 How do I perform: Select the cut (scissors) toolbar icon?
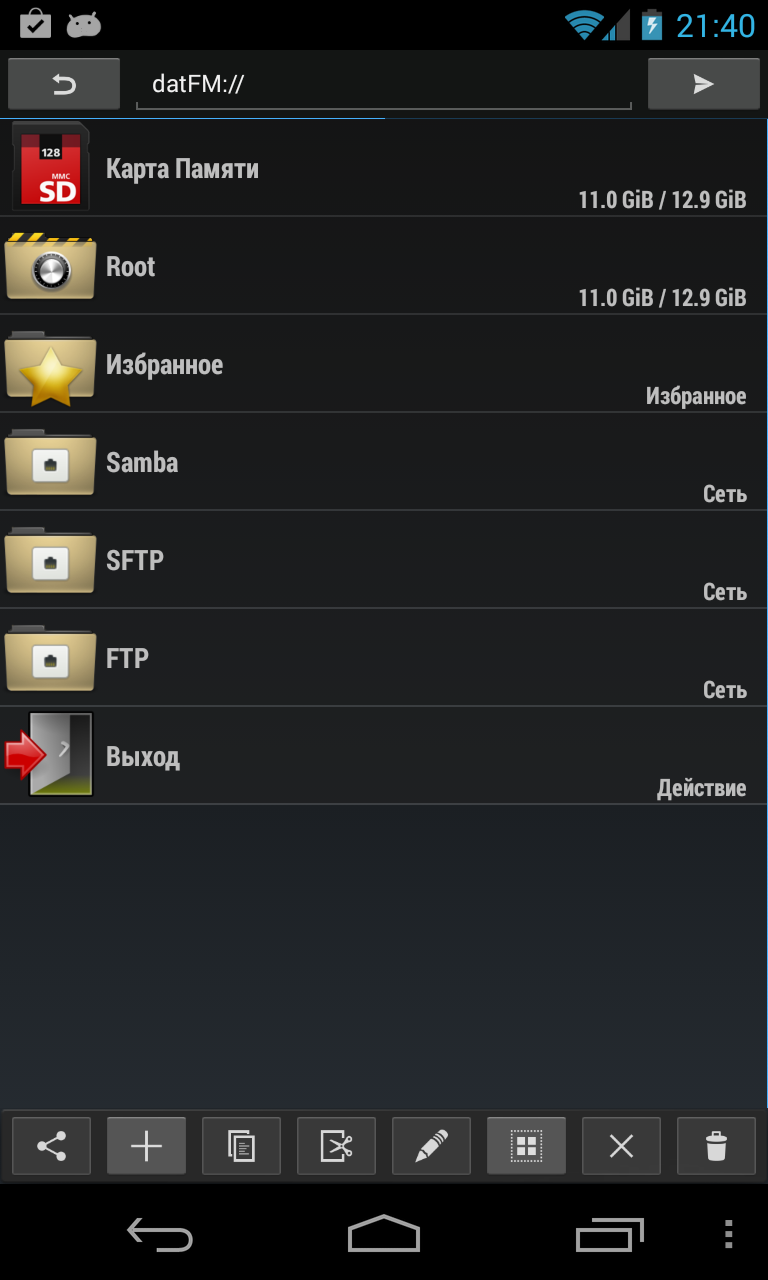(336, 1146)
